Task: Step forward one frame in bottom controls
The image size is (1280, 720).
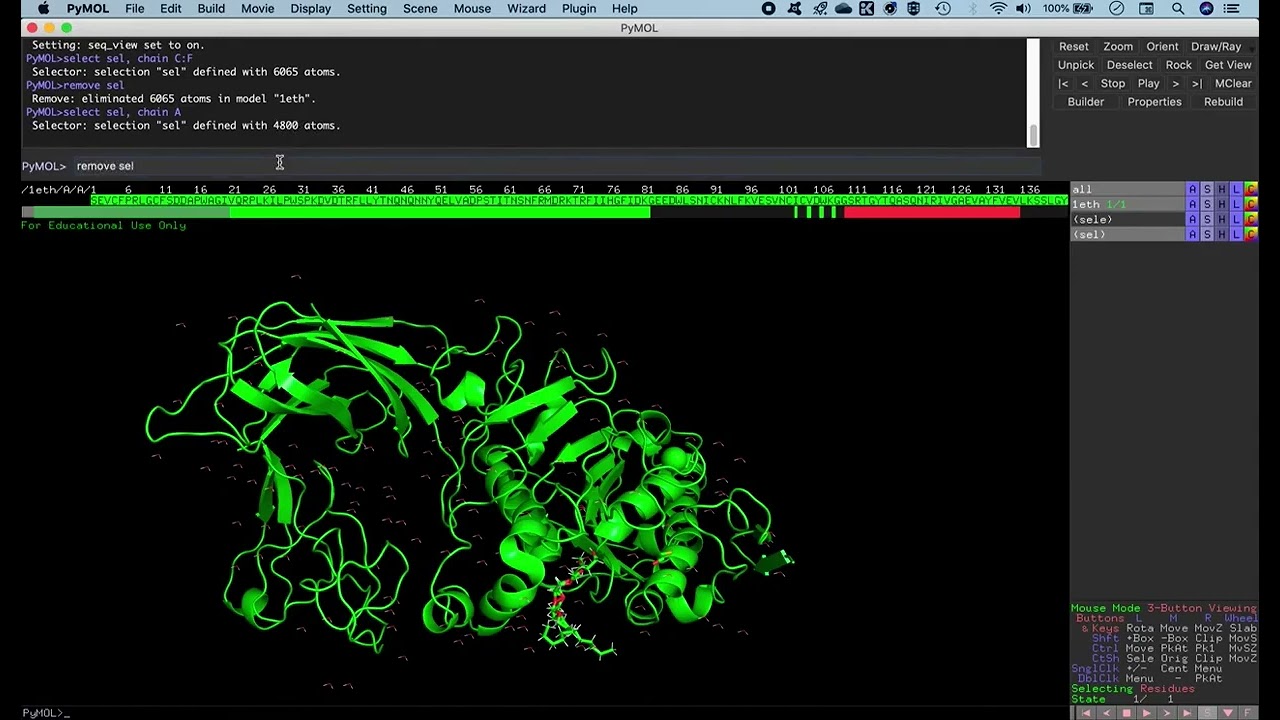Action: click(1167, 713)
